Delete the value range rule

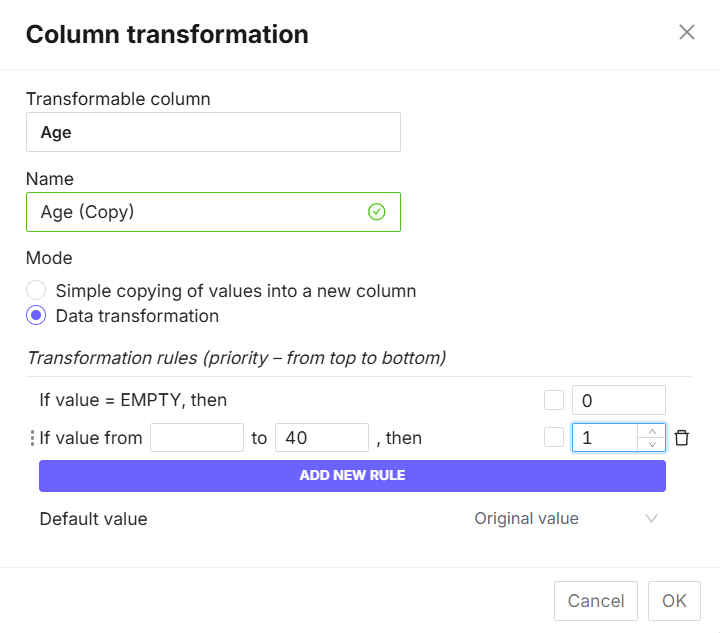[682, 438]
